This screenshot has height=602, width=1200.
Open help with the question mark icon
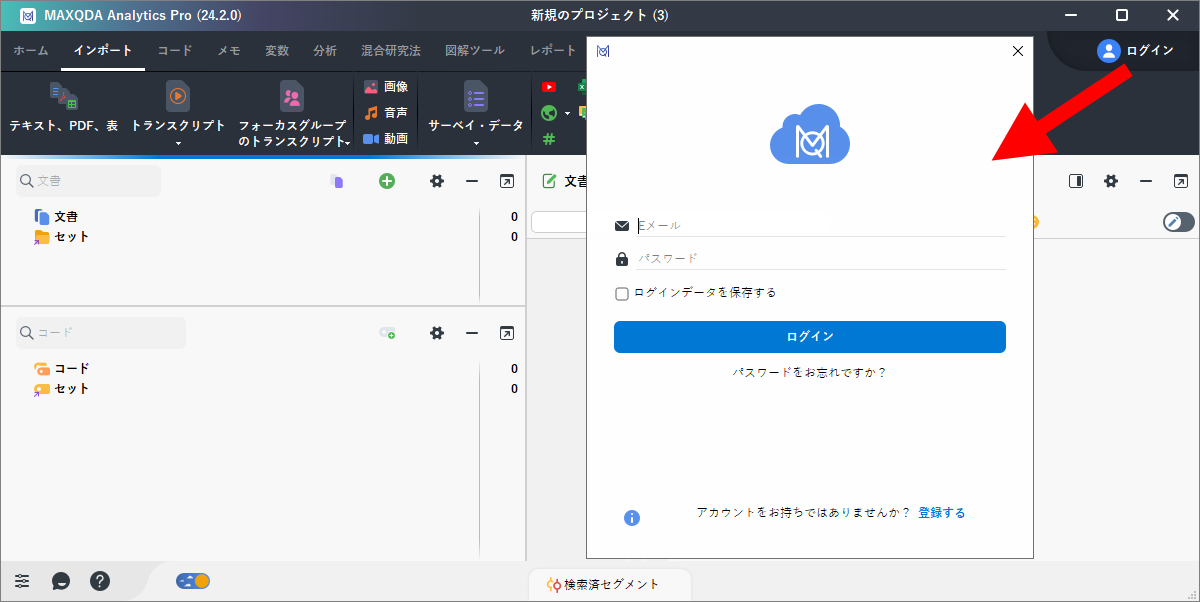[x=100, y=580]
